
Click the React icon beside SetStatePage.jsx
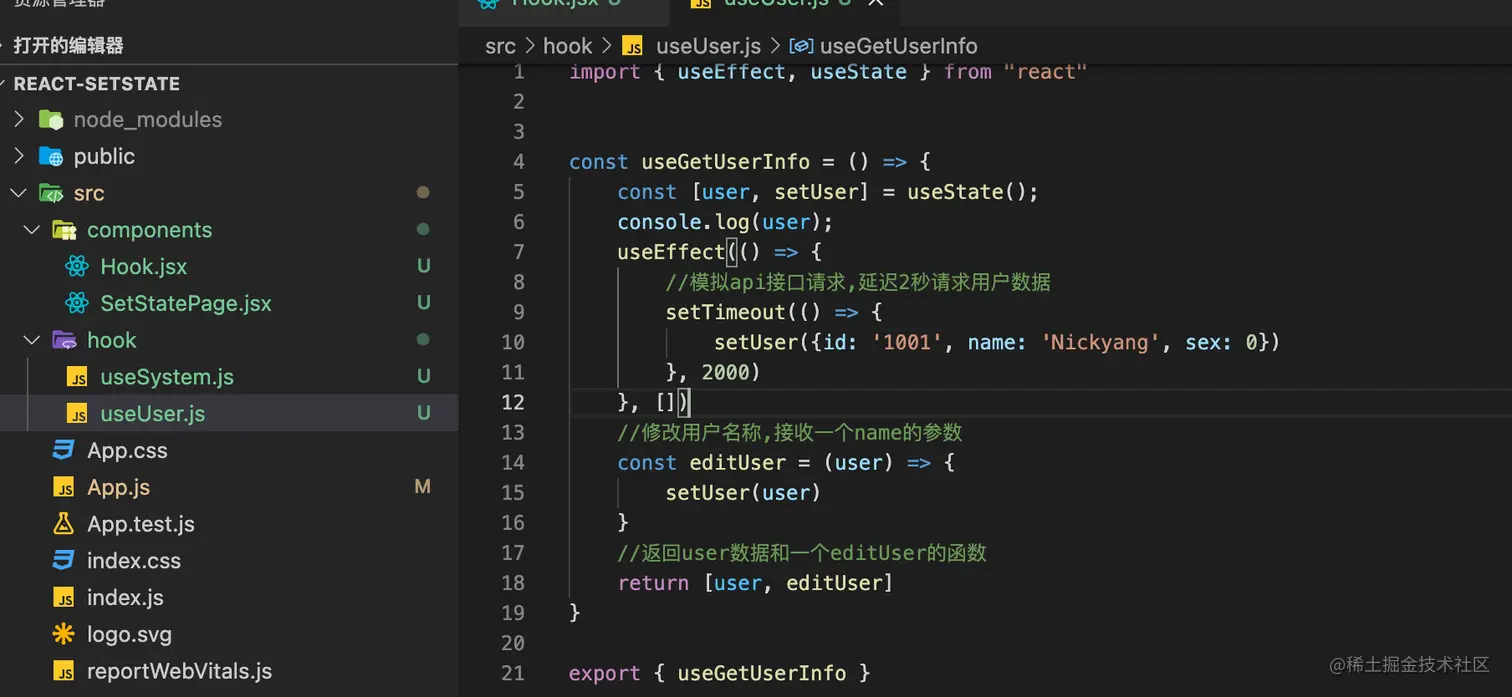tap(77, 303)
